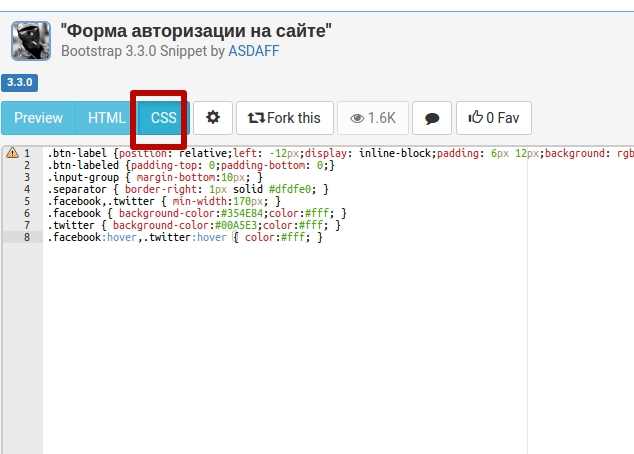
Task: Click the 3.3.0 version badge
Action: (x=19, y=82)
